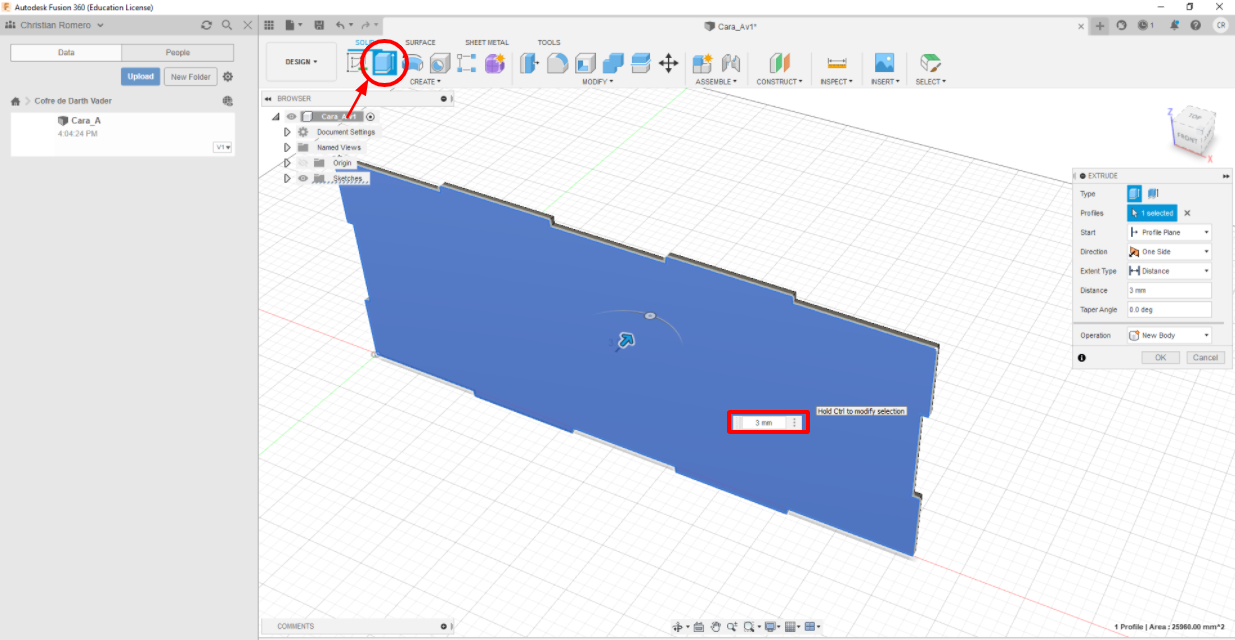1235x640 pixels.
Task: Click the Save icon
Action: click(319, 25)
